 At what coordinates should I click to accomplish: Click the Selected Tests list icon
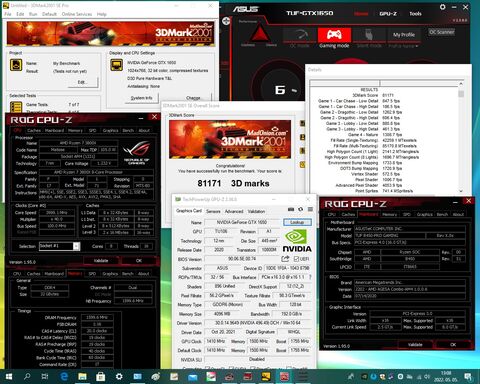pyautogui.click(x=16, y=107)
